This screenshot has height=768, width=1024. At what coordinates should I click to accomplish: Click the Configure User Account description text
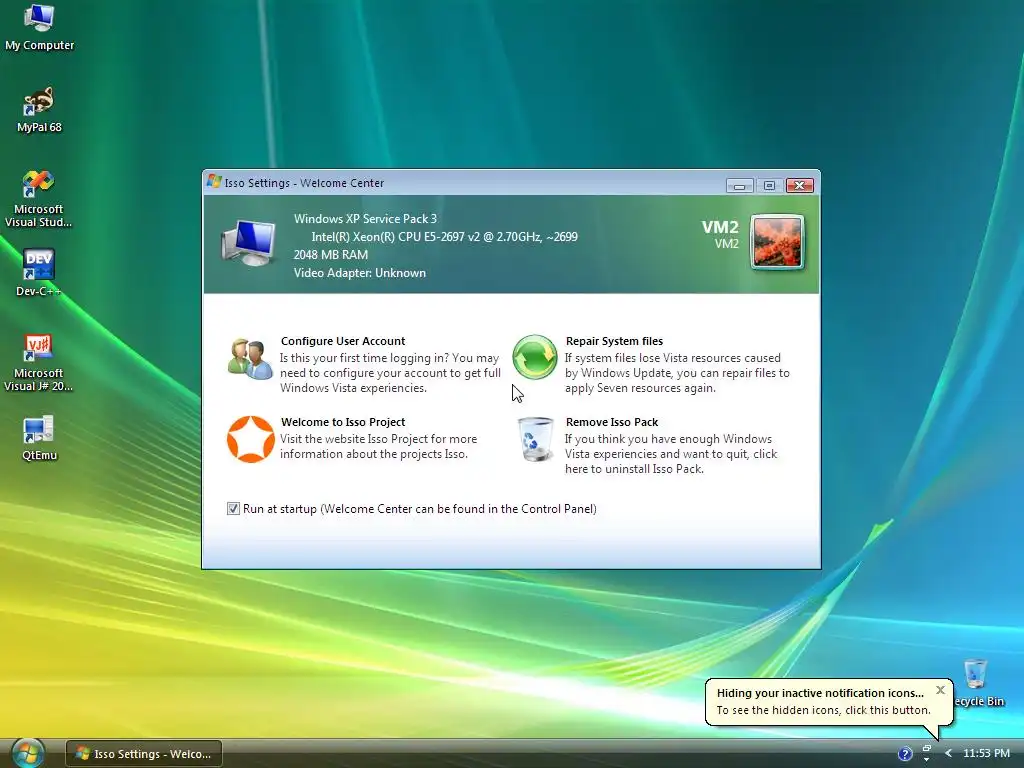point(390,373)
